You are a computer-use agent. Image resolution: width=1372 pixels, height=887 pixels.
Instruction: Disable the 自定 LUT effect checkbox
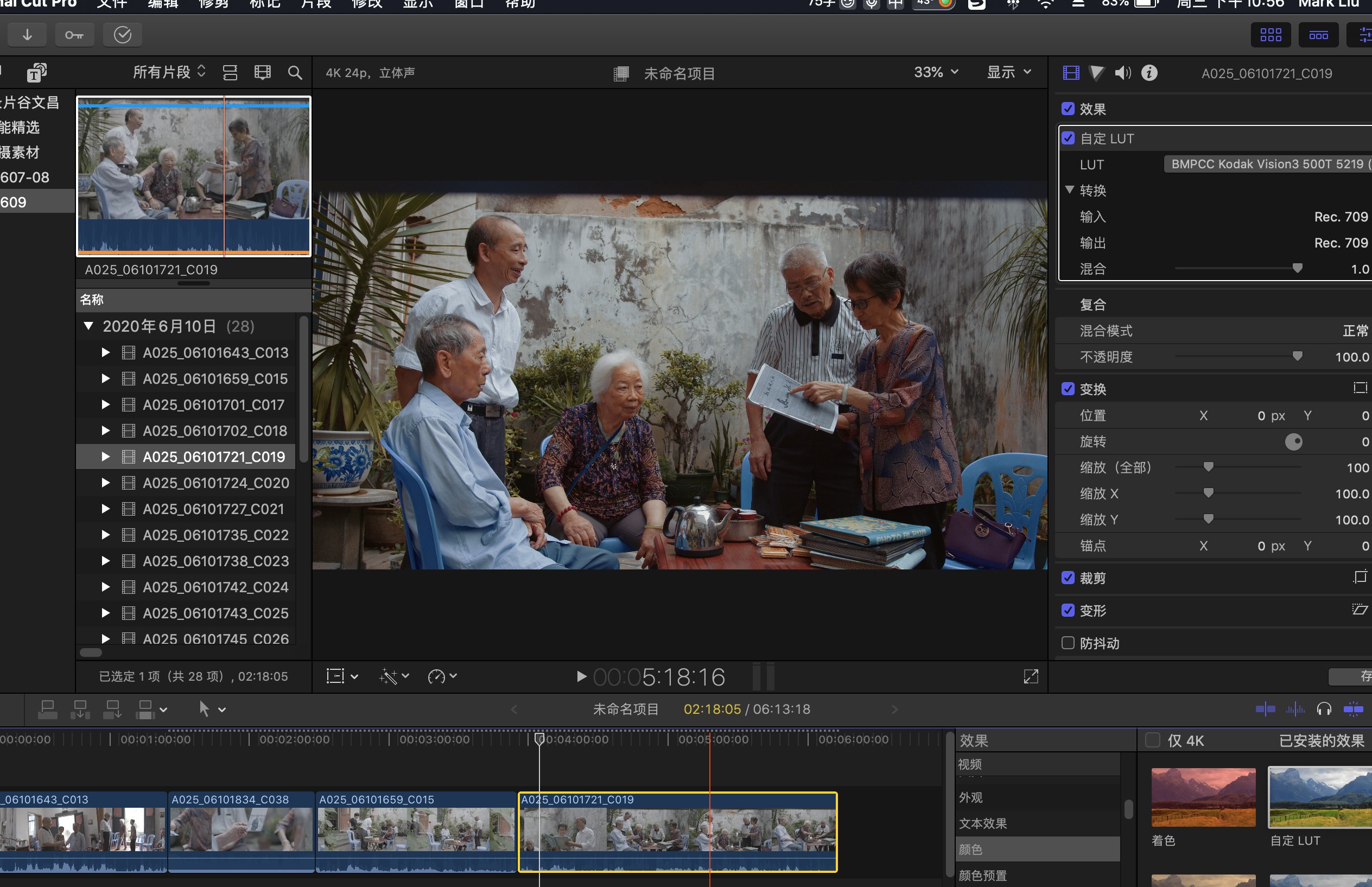(1068, 138)
